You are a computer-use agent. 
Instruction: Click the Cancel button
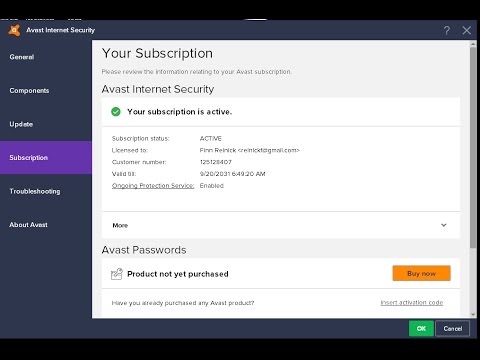click(453, 329)
